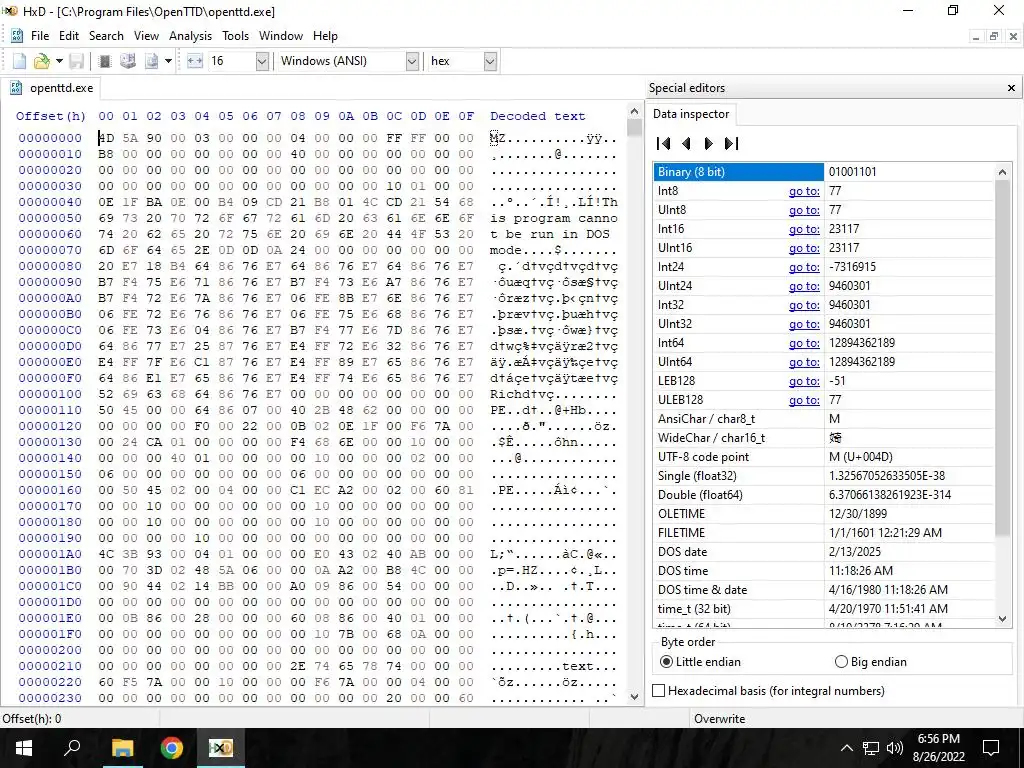Click Data inspector scrollbar up arrow

1002,172
